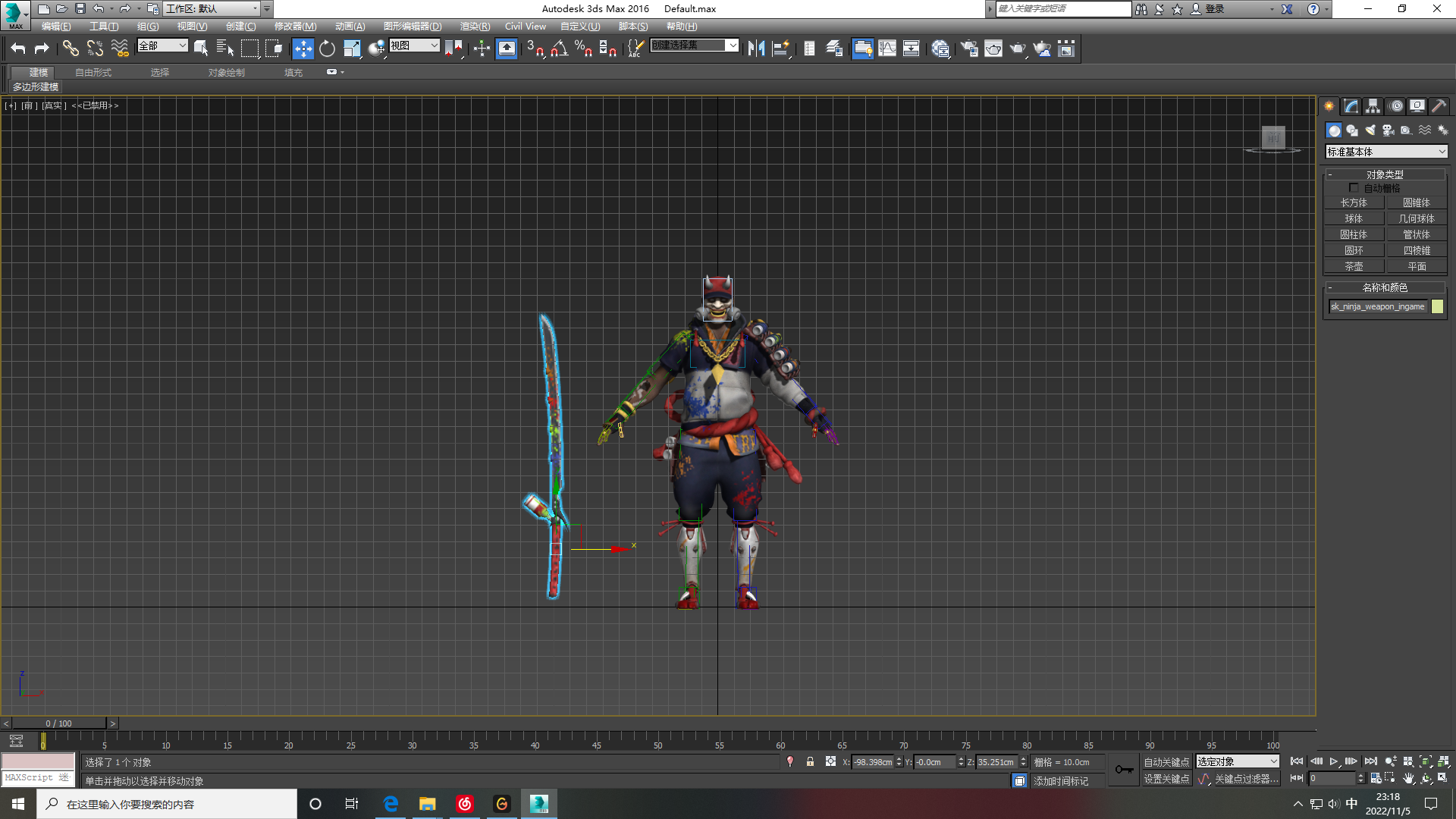Click Render in the Cloud teapot icon

(x=1043, y=49)
